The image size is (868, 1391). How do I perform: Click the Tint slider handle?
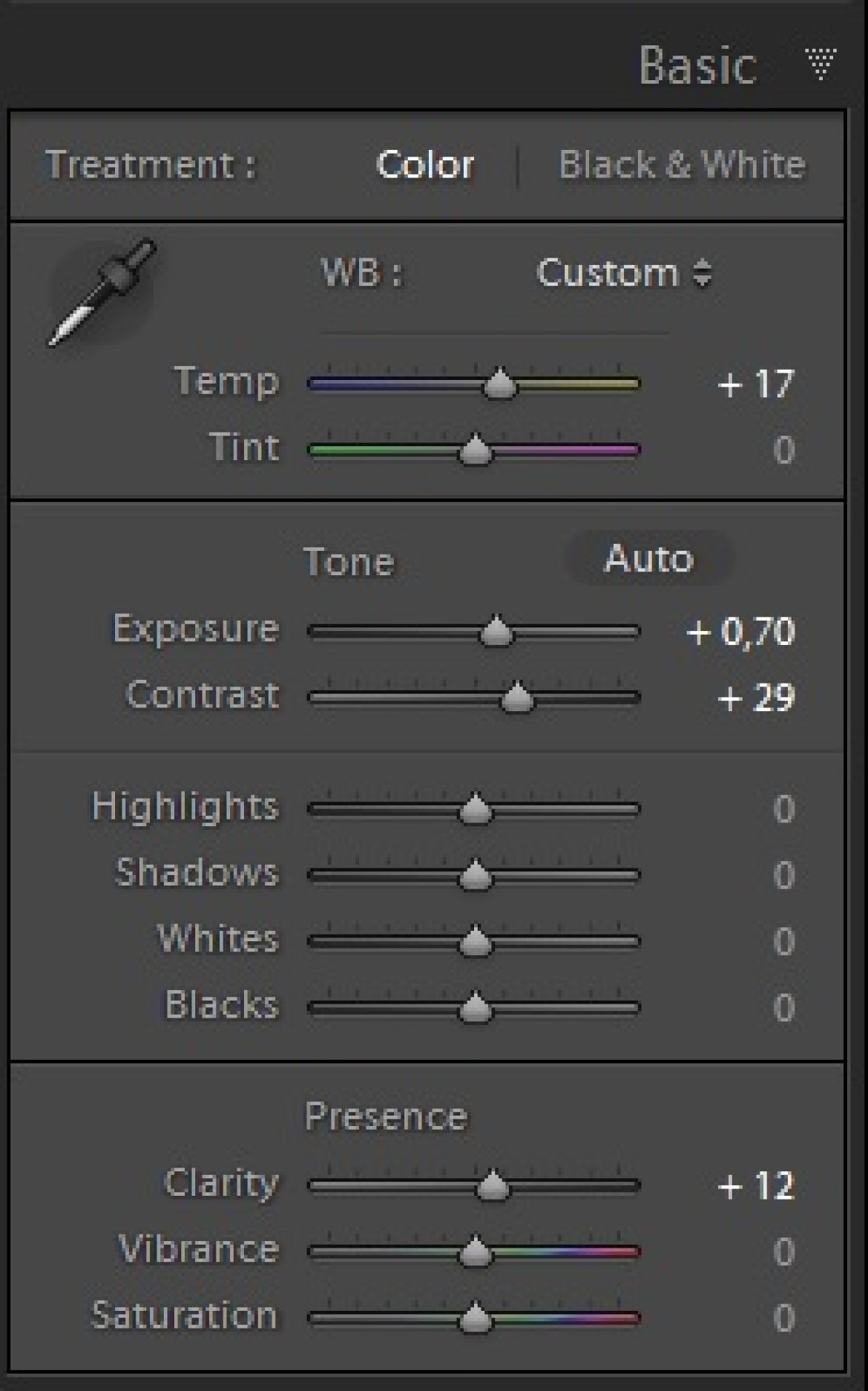pyautogui.click(x=475, y=449)
